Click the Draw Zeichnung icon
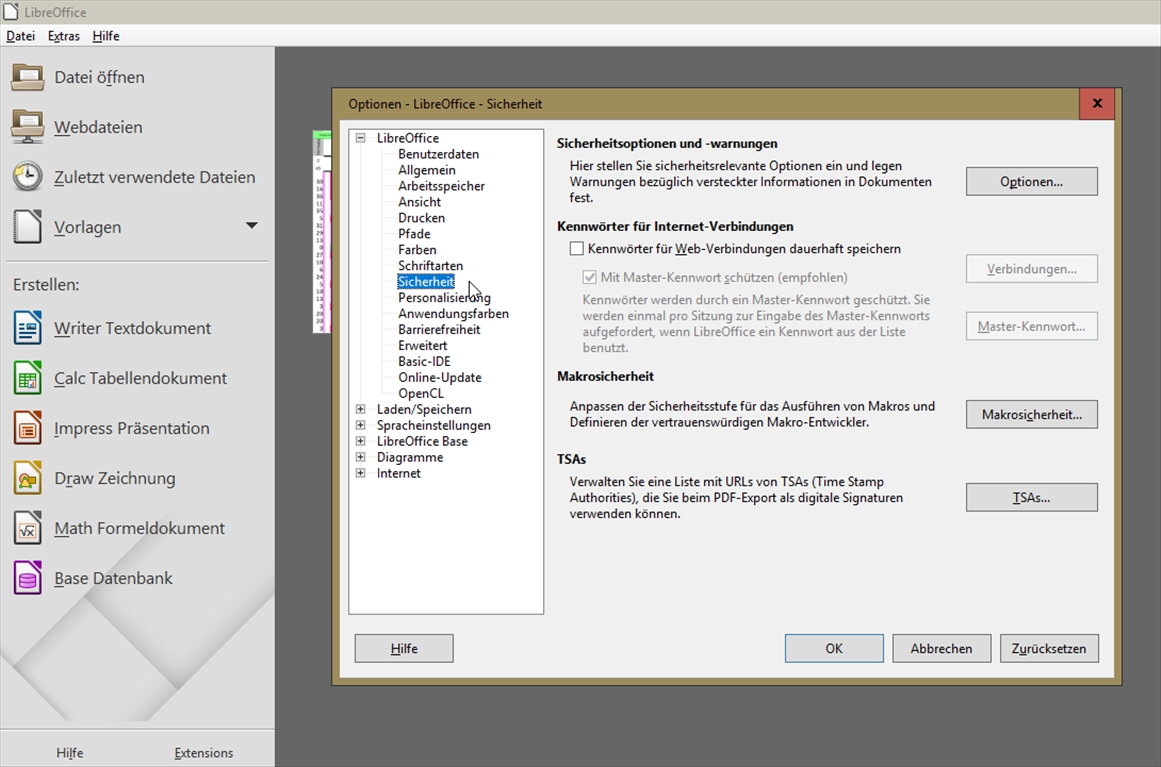The image size is (1161, 767). pyautogui.click(x=27, y=478)
